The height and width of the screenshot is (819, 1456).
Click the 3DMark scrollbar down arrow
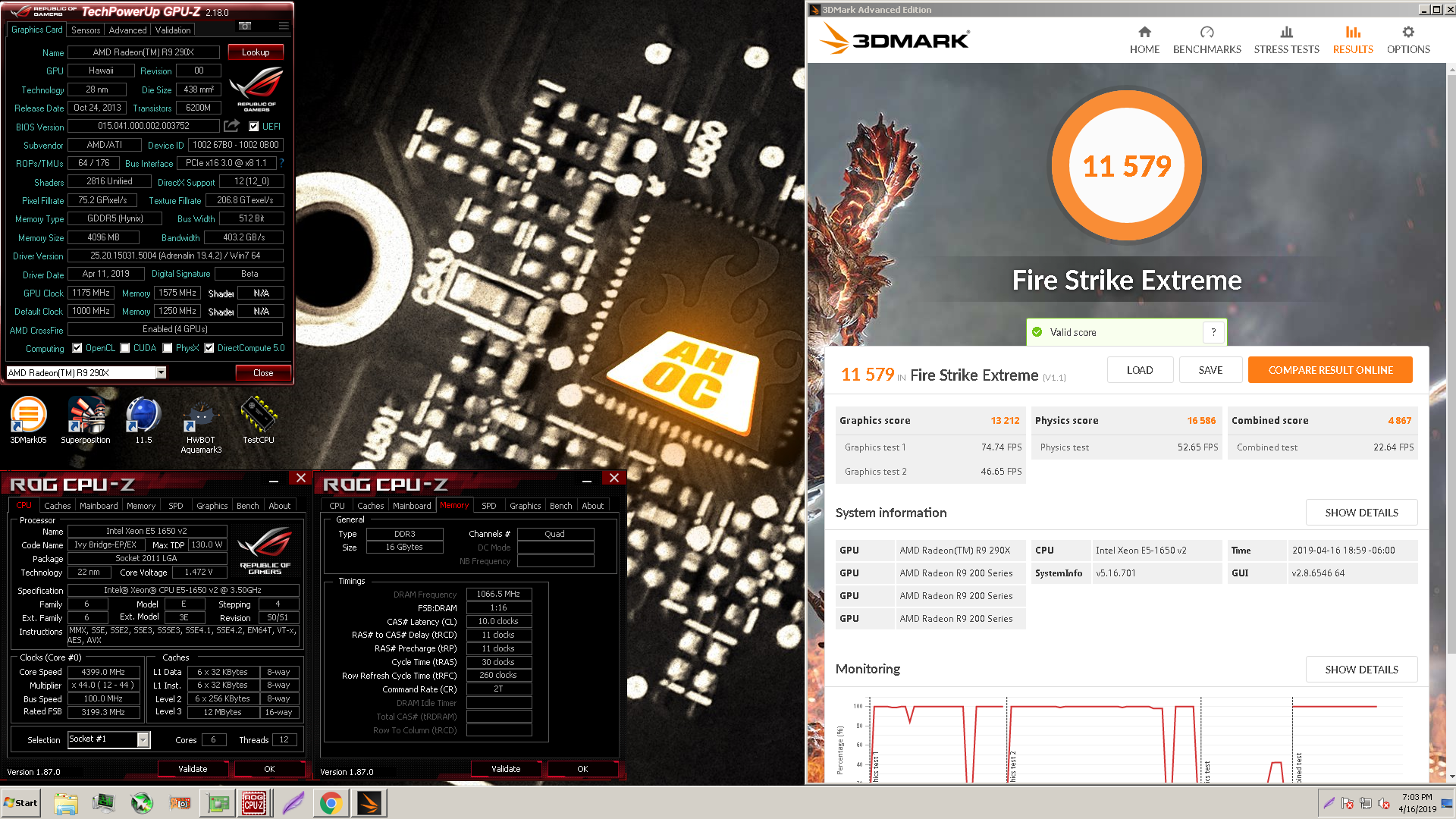click(x=1451, y=777)
